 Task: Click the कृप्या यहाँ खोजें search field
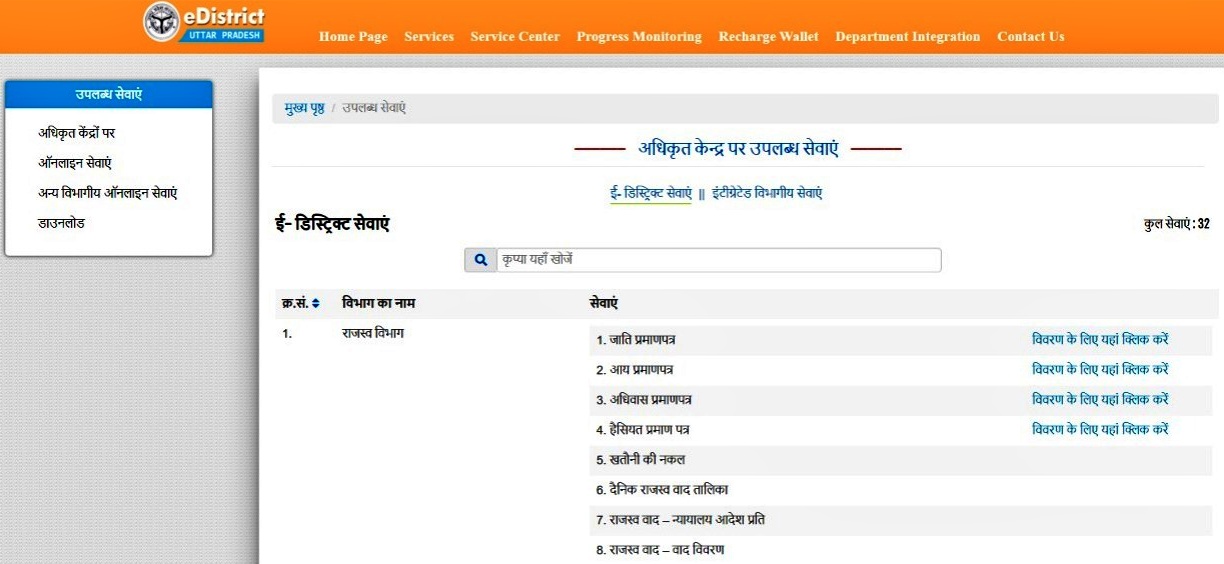(x=718, y=260)
